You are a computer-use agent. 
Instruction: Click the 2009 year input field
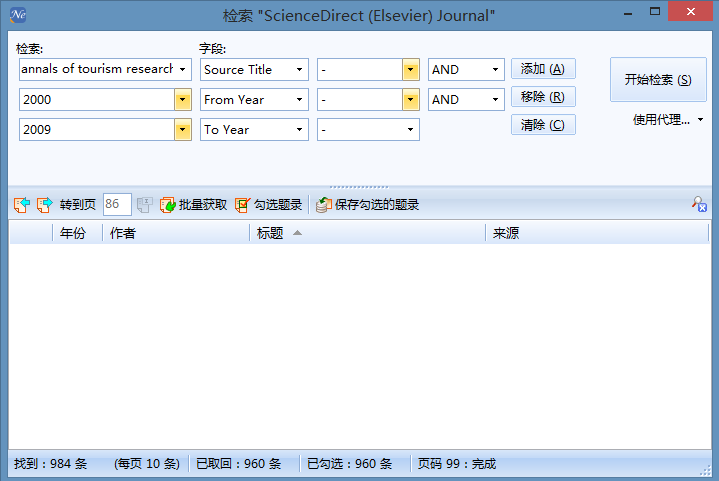(97, 130)
